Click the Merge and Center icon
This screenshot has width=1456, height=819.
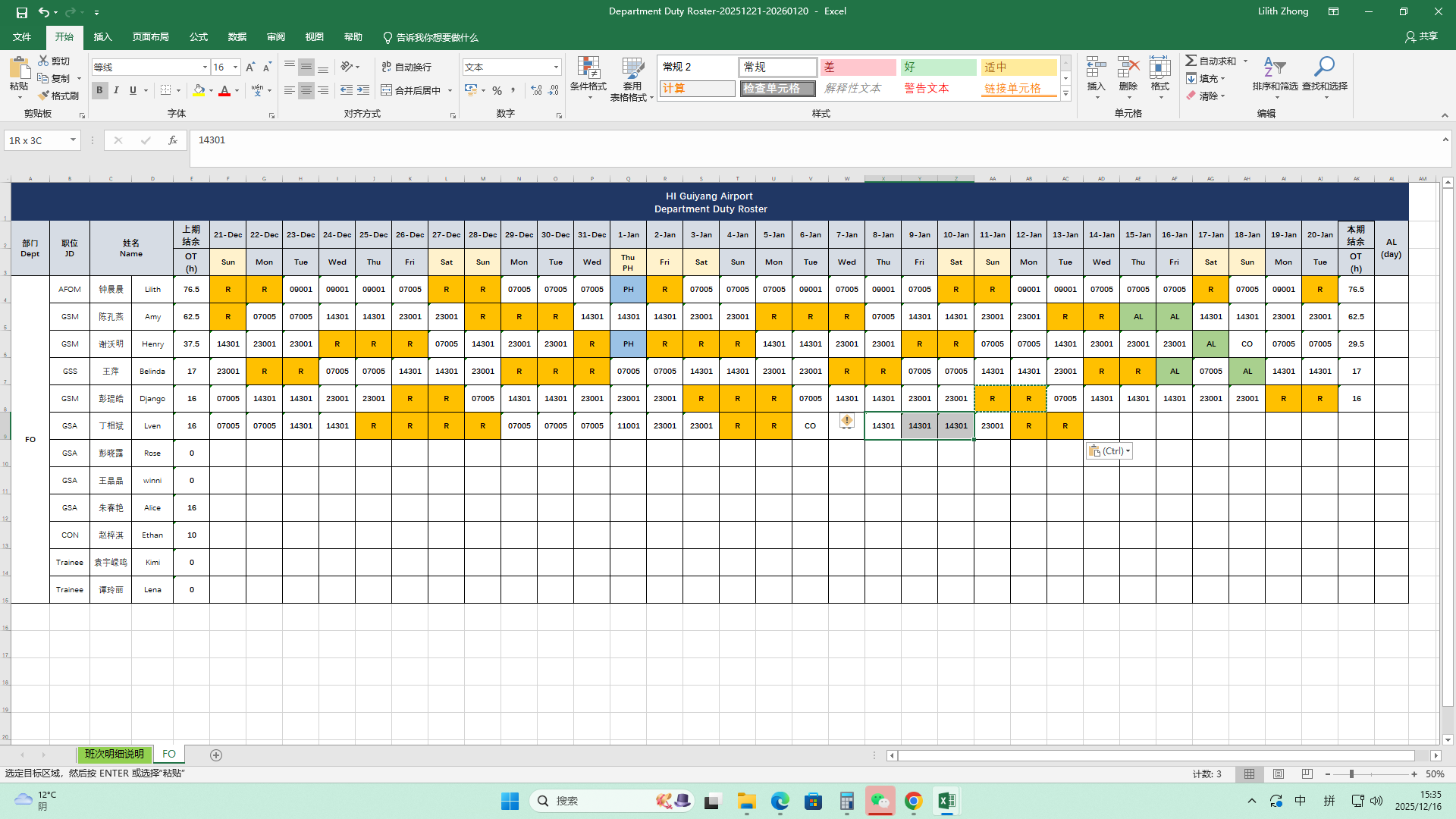coord(387,90)
